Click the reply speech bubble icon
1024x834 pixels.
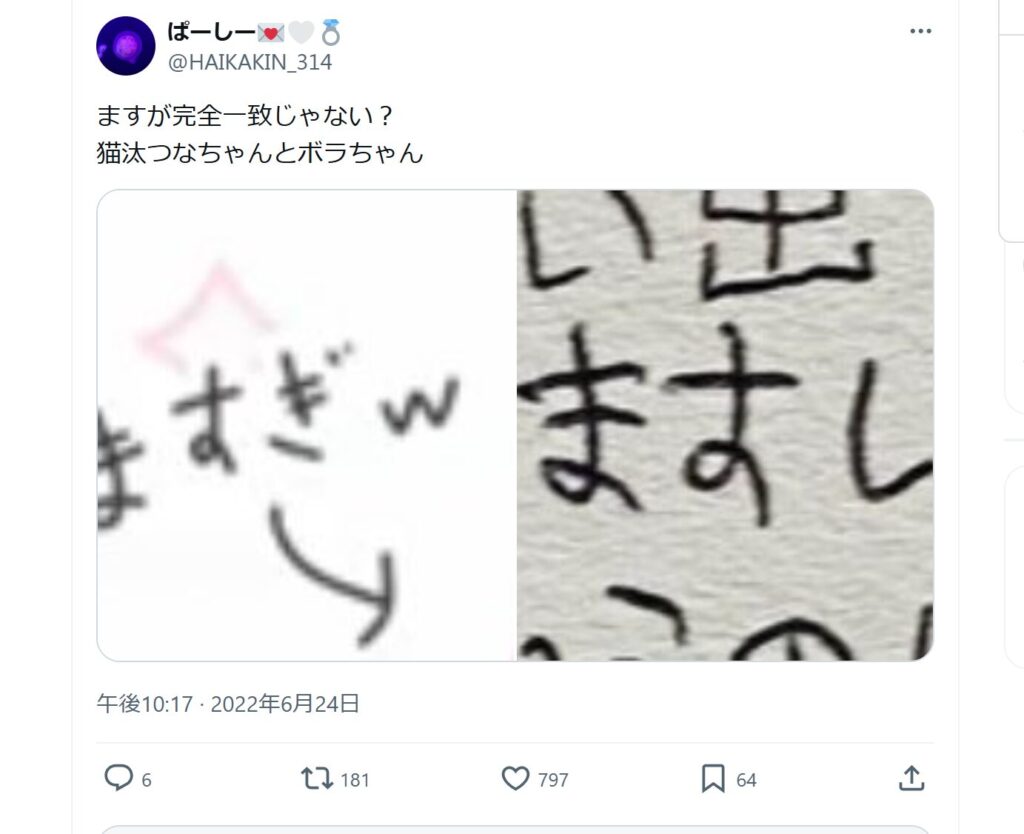pos(119,778)
